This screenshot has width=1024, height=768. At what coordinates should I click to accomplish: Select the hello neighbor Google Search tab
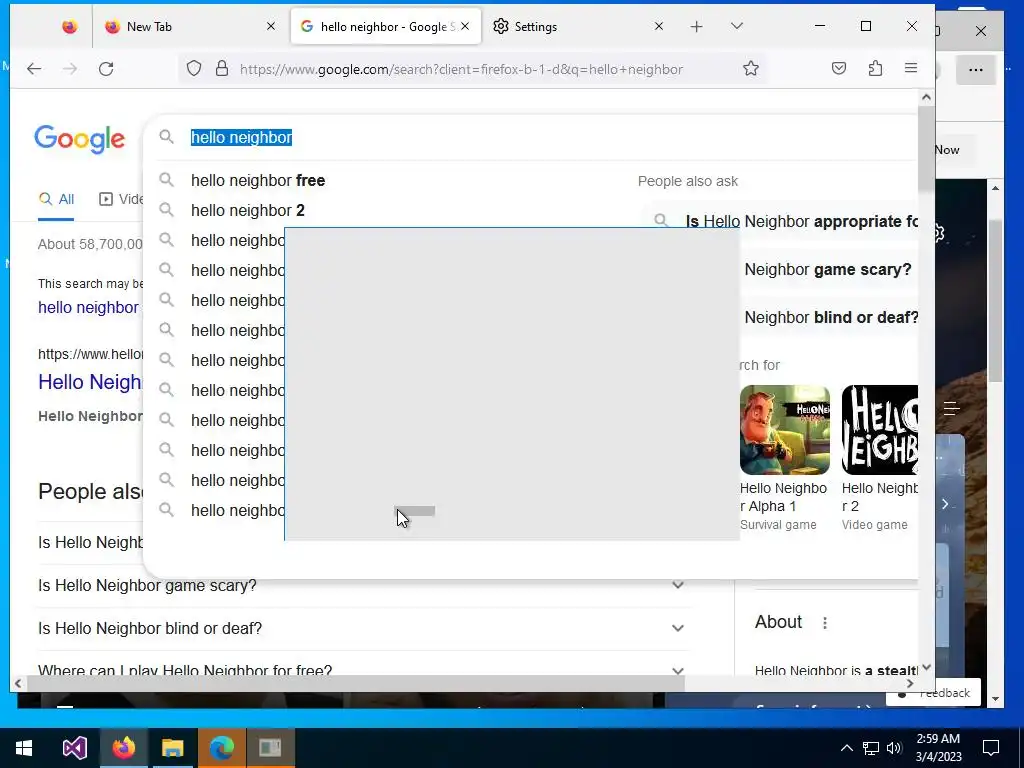coord(385,27)
